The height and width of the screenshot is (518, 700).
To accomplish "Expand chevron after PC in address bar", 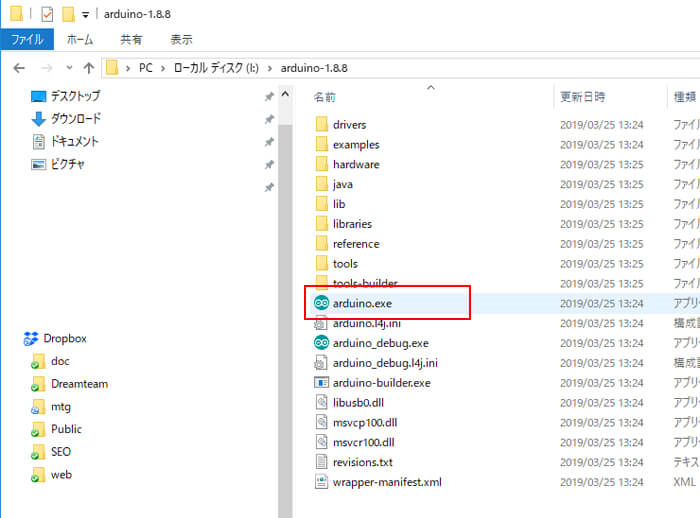I will pyautogui.click(x=163, y=68).
